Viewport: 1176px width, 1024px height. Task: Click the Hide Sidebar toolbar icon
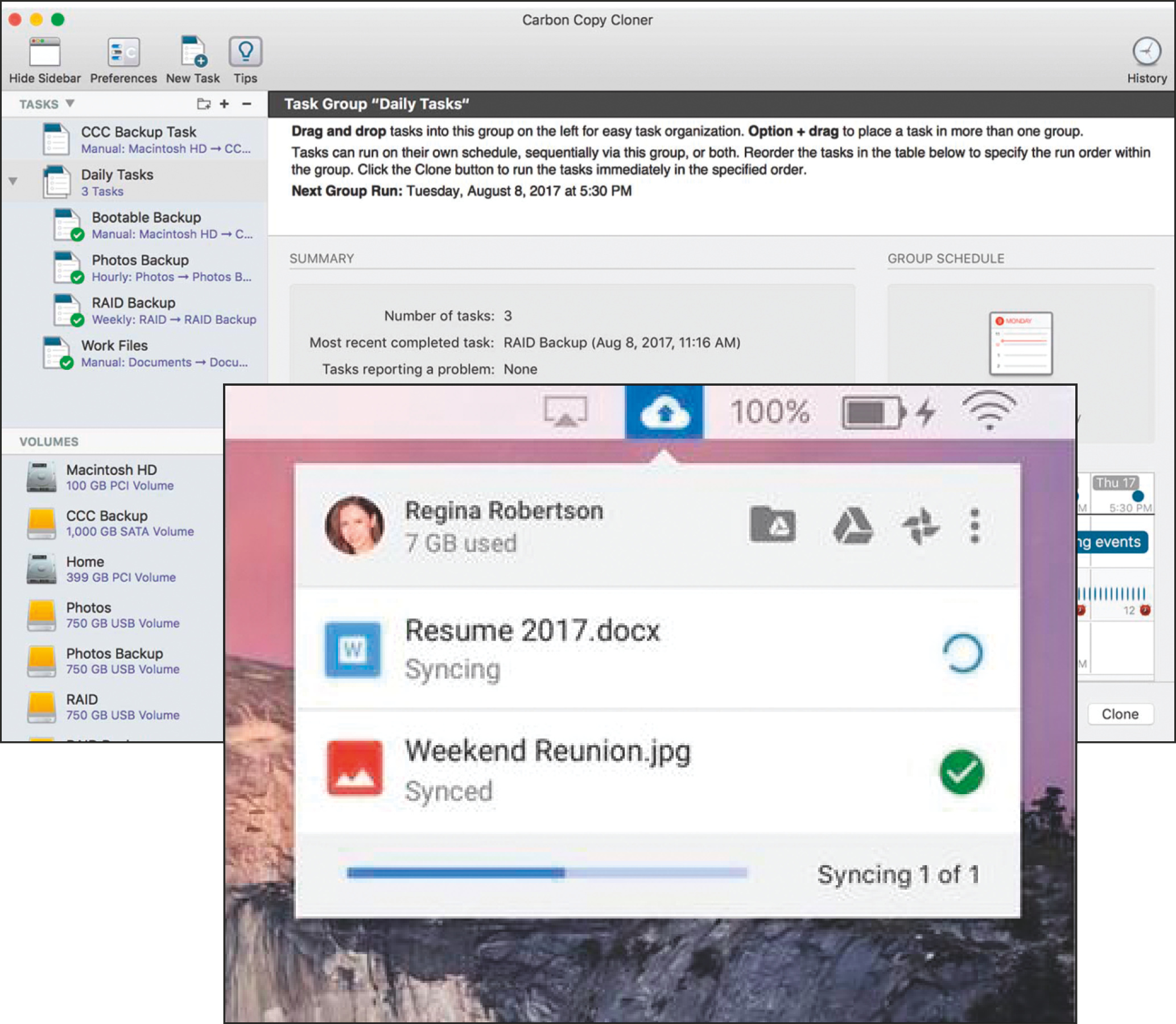(44, 52)
